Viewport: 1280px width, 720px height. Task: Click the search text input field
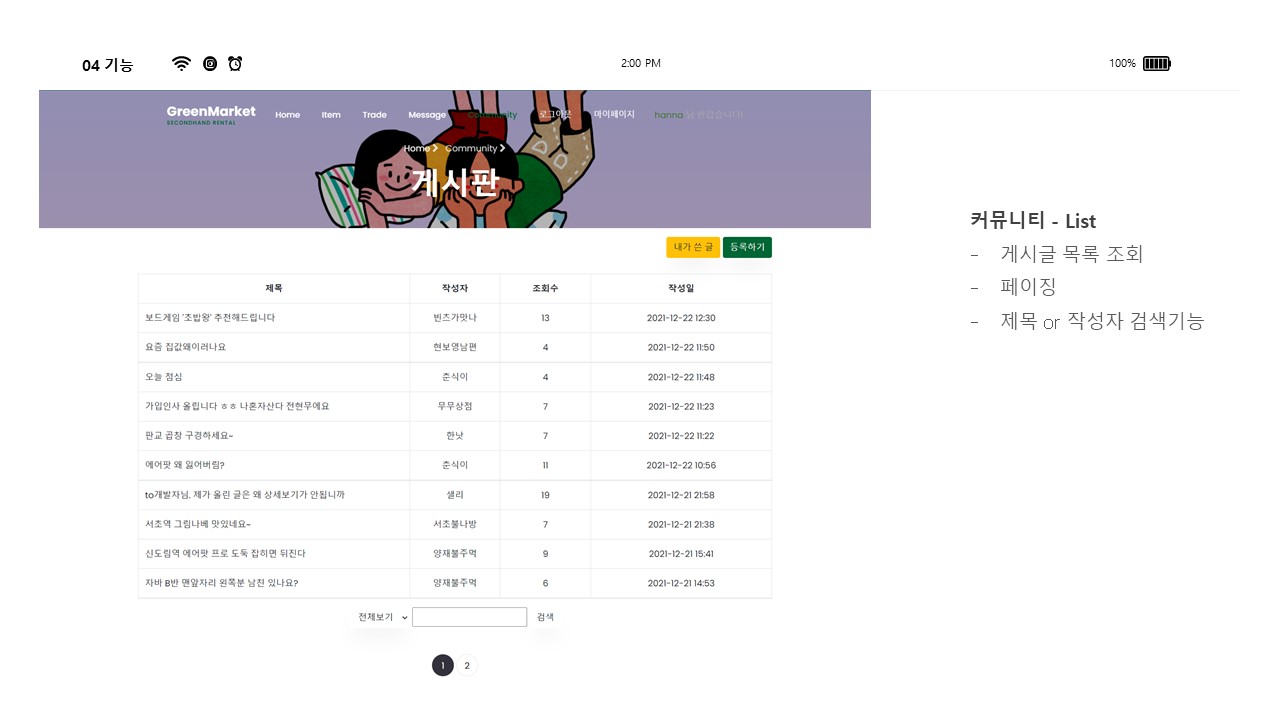pos(469,616)
